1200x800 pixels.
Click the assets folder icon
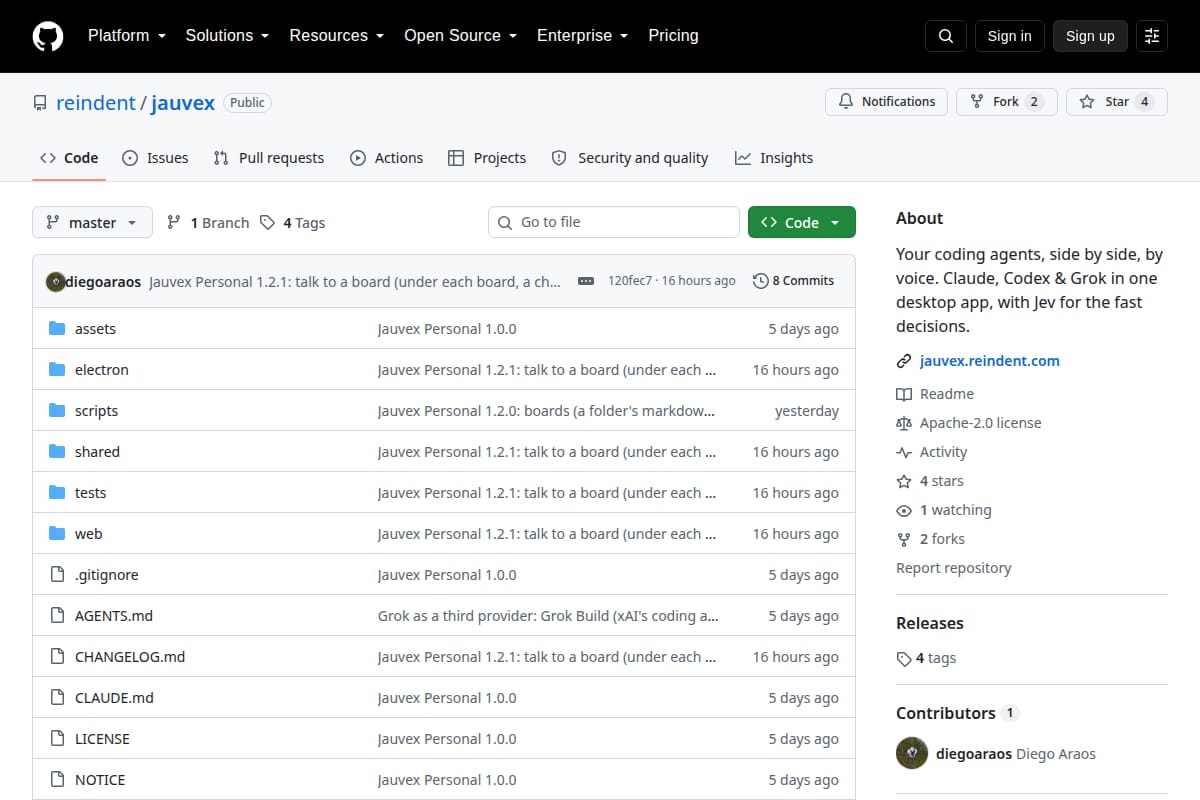click(57, 329)
